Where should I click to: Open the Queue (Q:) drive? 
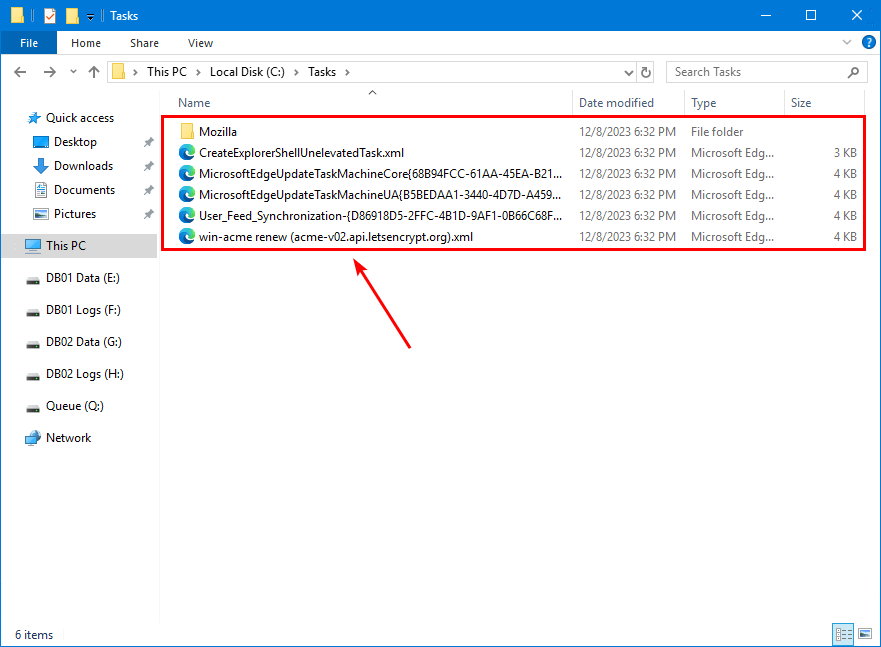(75, 406)
